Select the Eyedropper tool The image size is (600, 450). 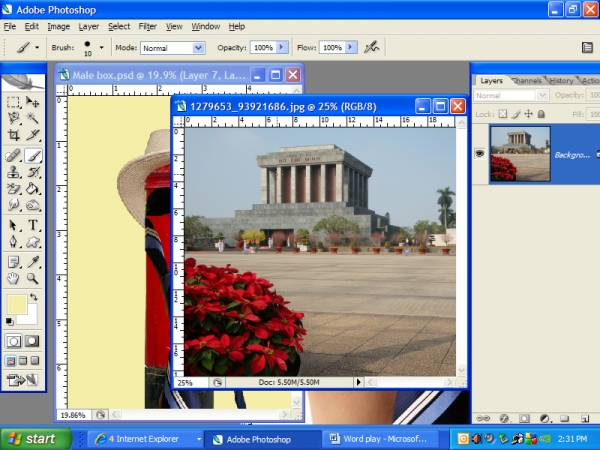pos(33,262)
